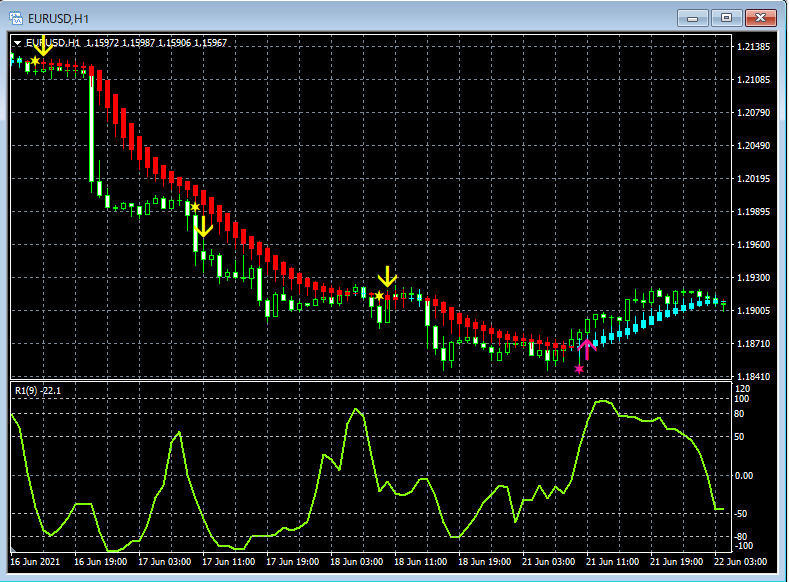Screen dimensions: 789x582
Task: Click the 16 Jun 2021 date label
Action: (x=35, y=561)
